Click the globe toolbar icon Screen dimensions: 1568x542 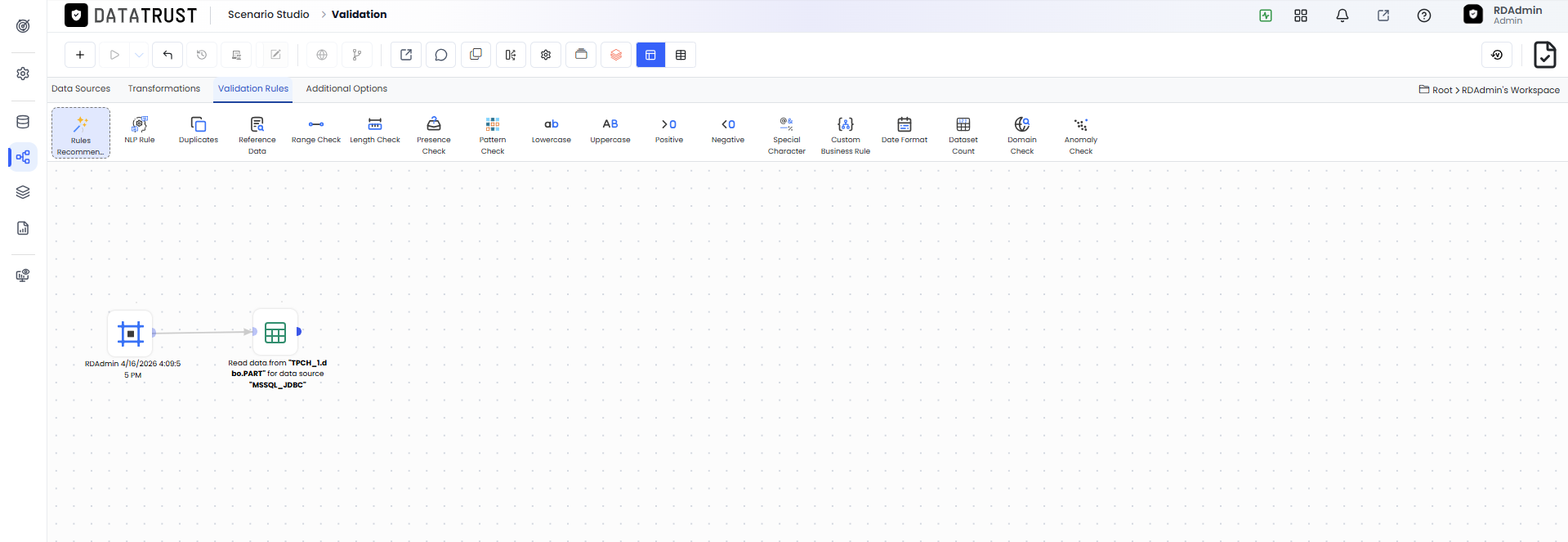322,55
